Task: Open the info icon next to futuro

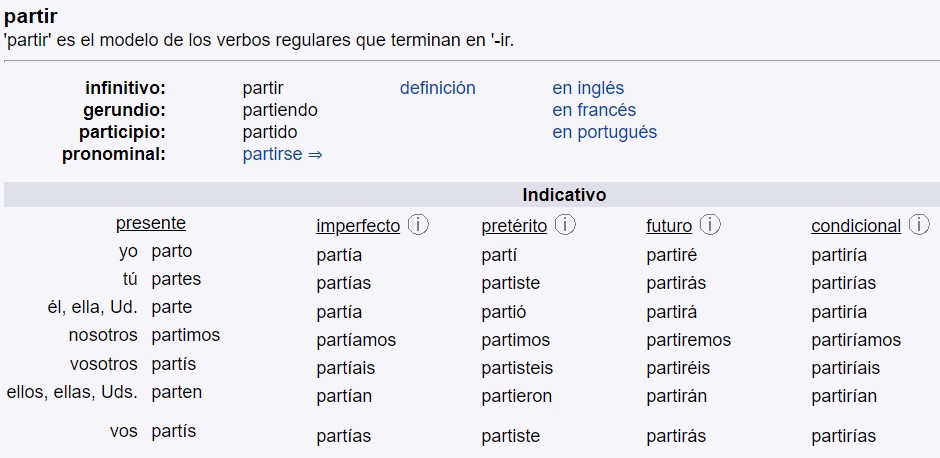Action: coord(710,225)
